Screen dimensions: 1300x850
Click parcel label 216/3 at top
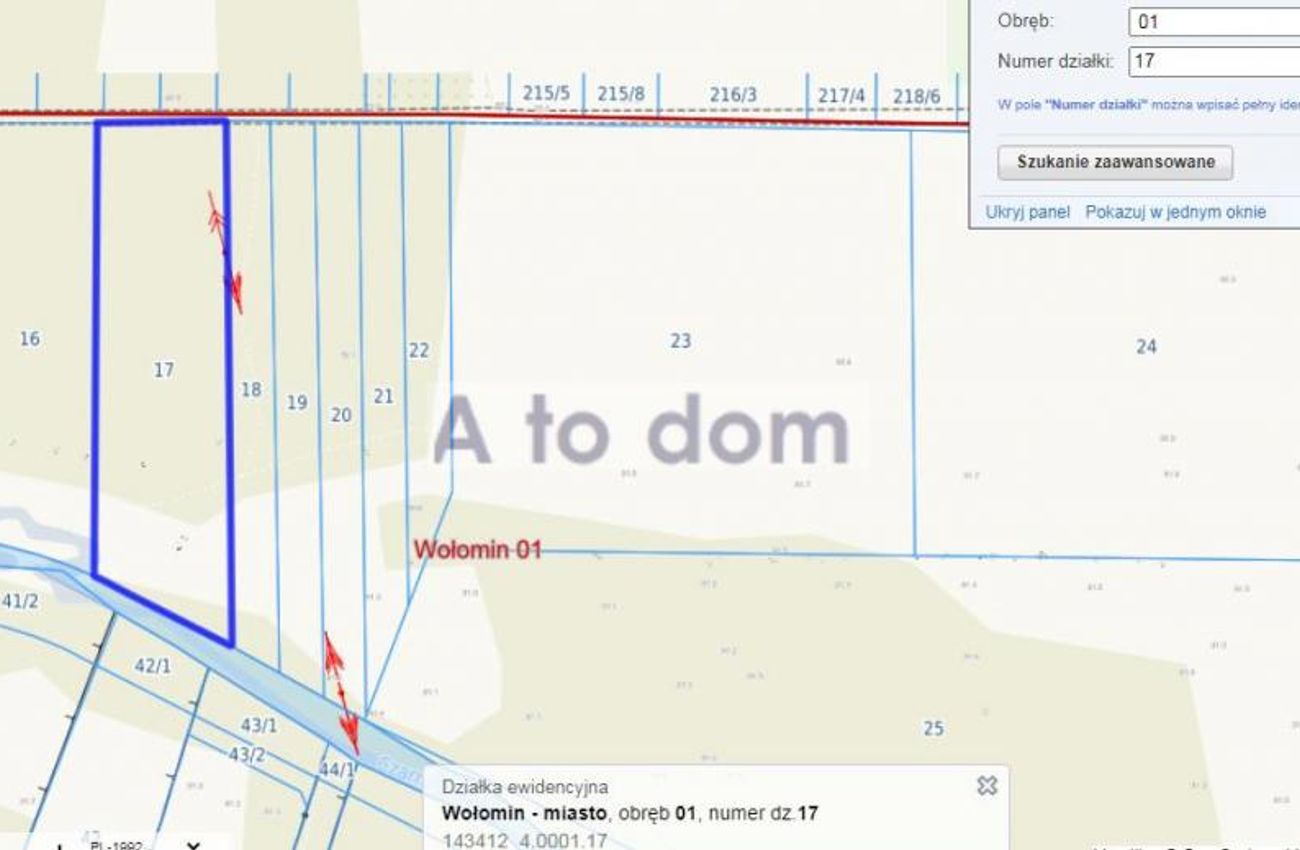click(733, 95)
